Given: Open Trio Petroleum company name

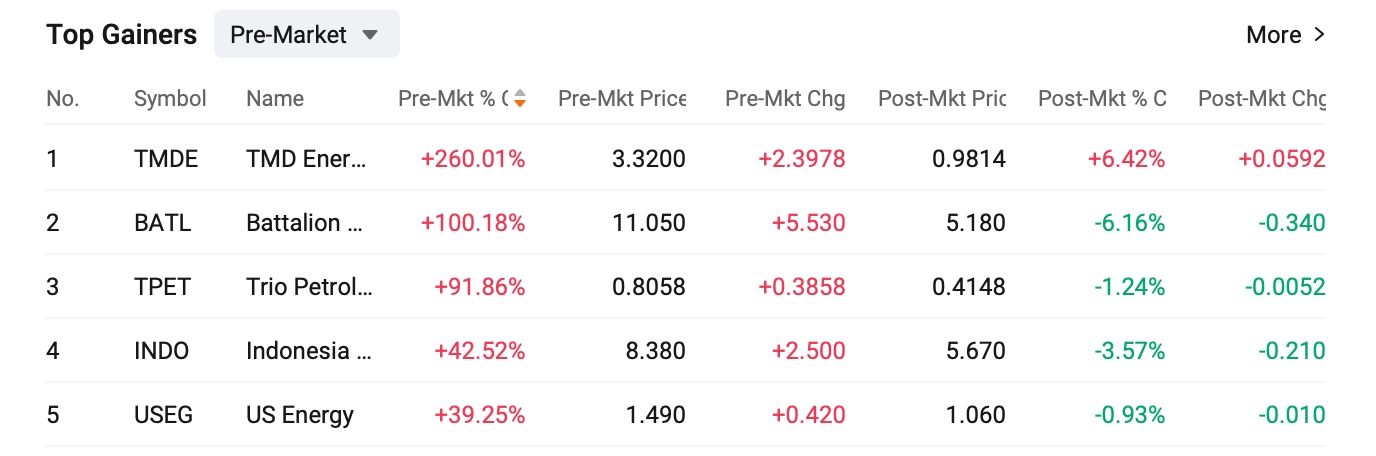Looking at the screenshot, I should pyautogui.click(x=309, y=287).
